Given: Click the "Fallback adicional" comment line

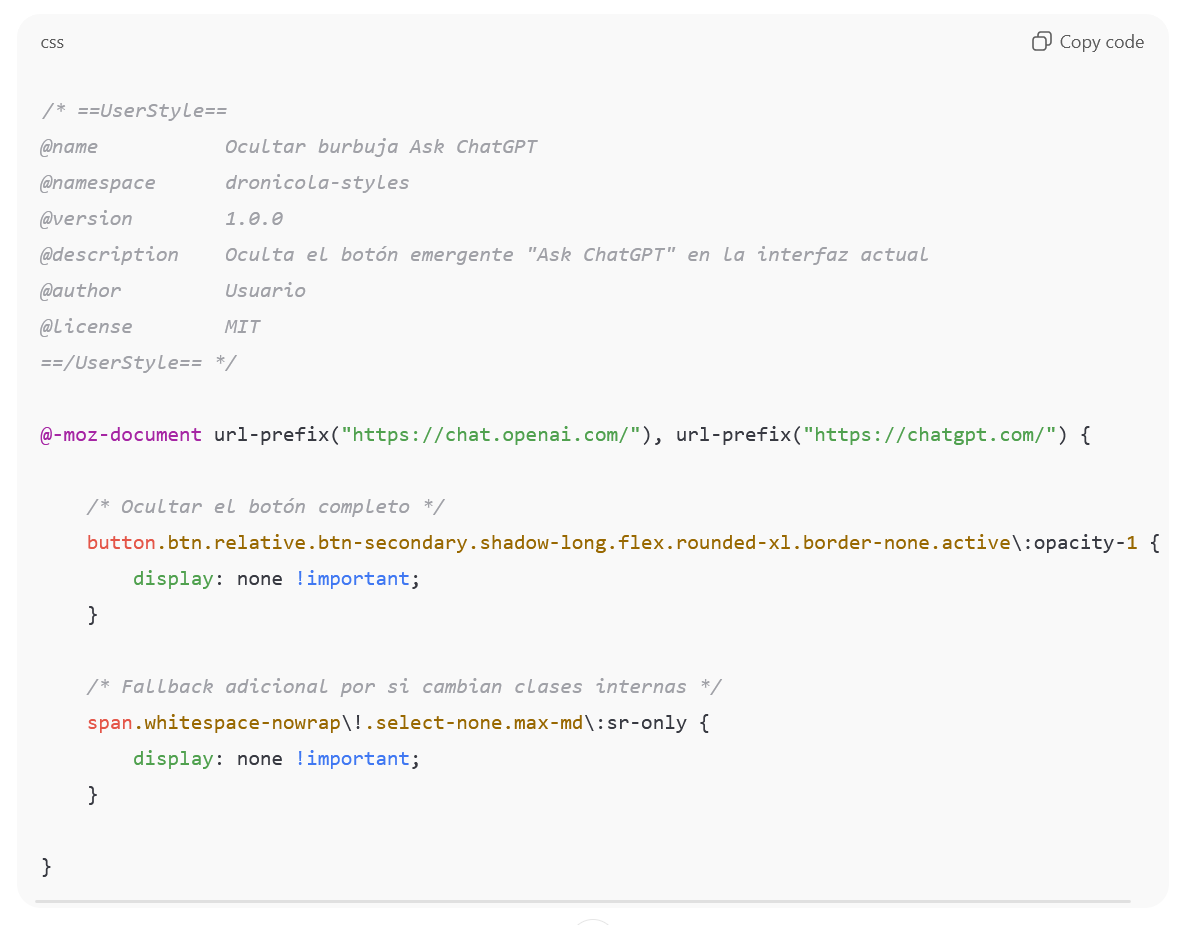Looking at the screenshot, I should (404, 687).
